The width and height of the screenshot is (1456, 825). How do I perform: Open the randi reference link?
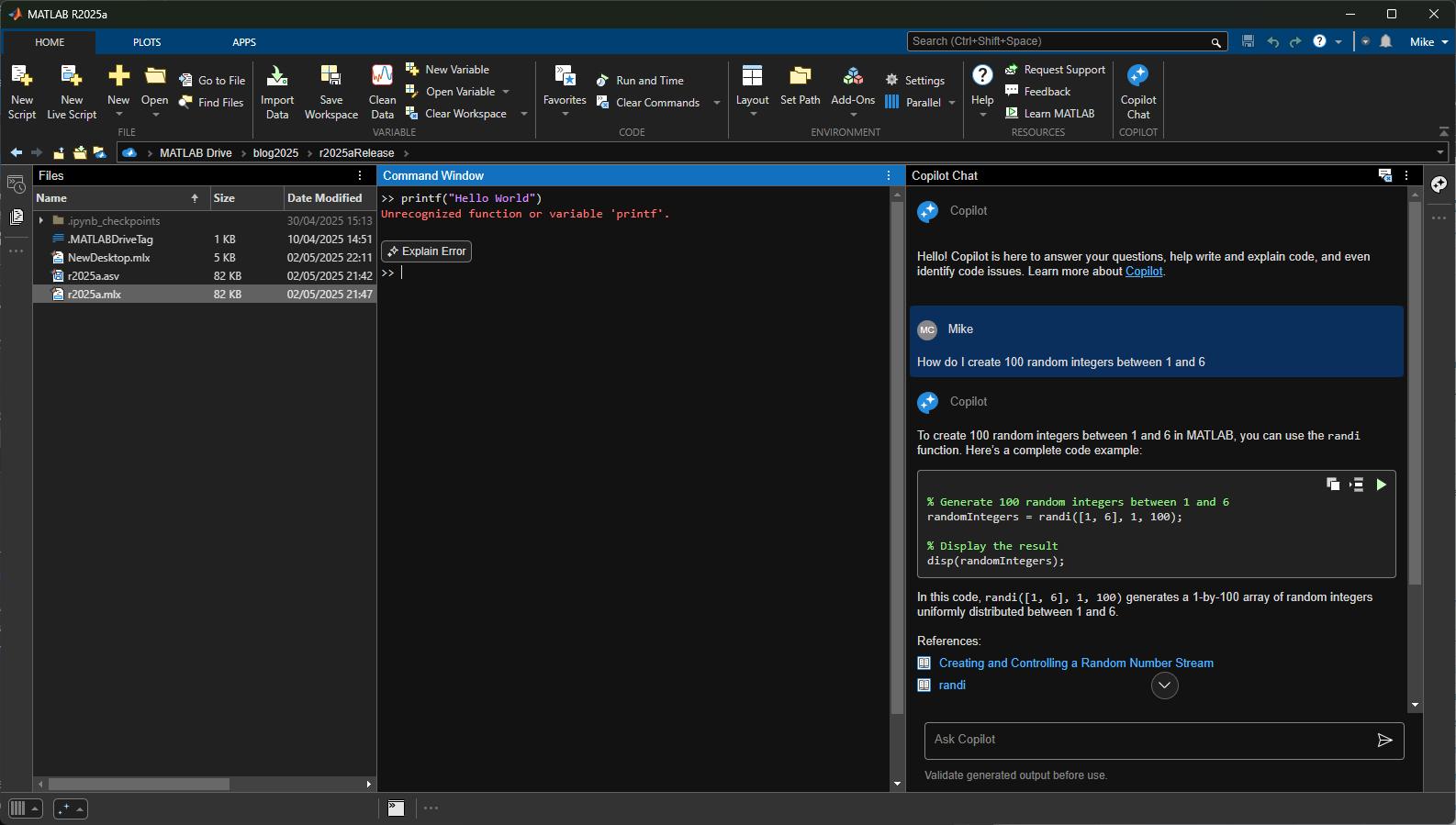(x=952, y=686)
